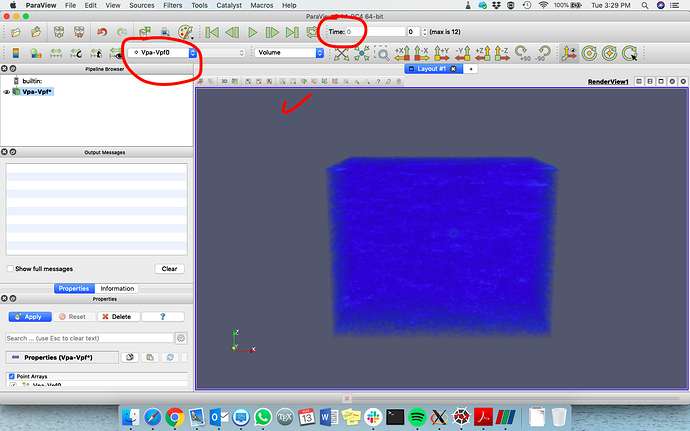Image resolution: width=690 pixels, height=431 pixels.
Task: Select Vpa-Vpf* in Pipeline Browser
Action: (37, 92)
